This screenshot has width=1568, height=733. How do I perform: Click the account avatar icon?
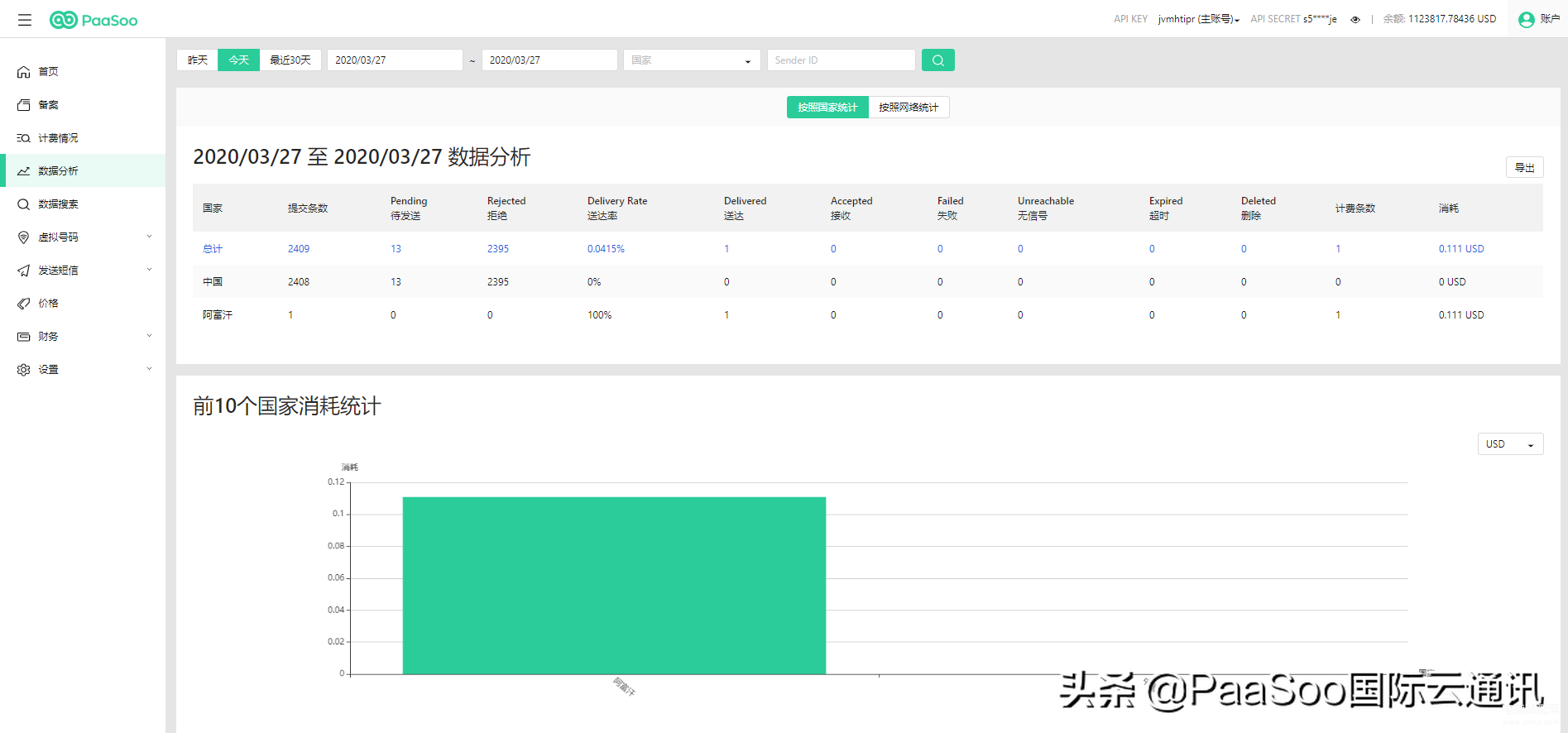tap(1526, 19)
